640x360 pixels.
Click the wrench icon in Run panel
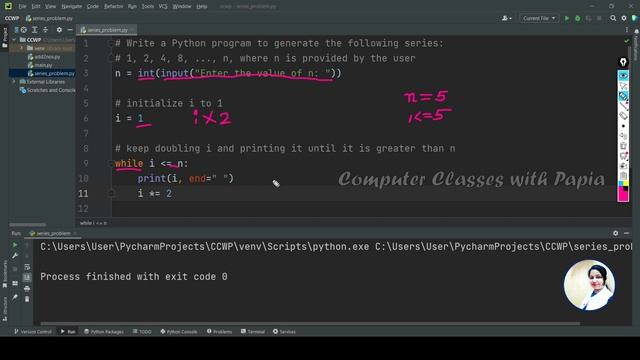[x=15, y=256]
